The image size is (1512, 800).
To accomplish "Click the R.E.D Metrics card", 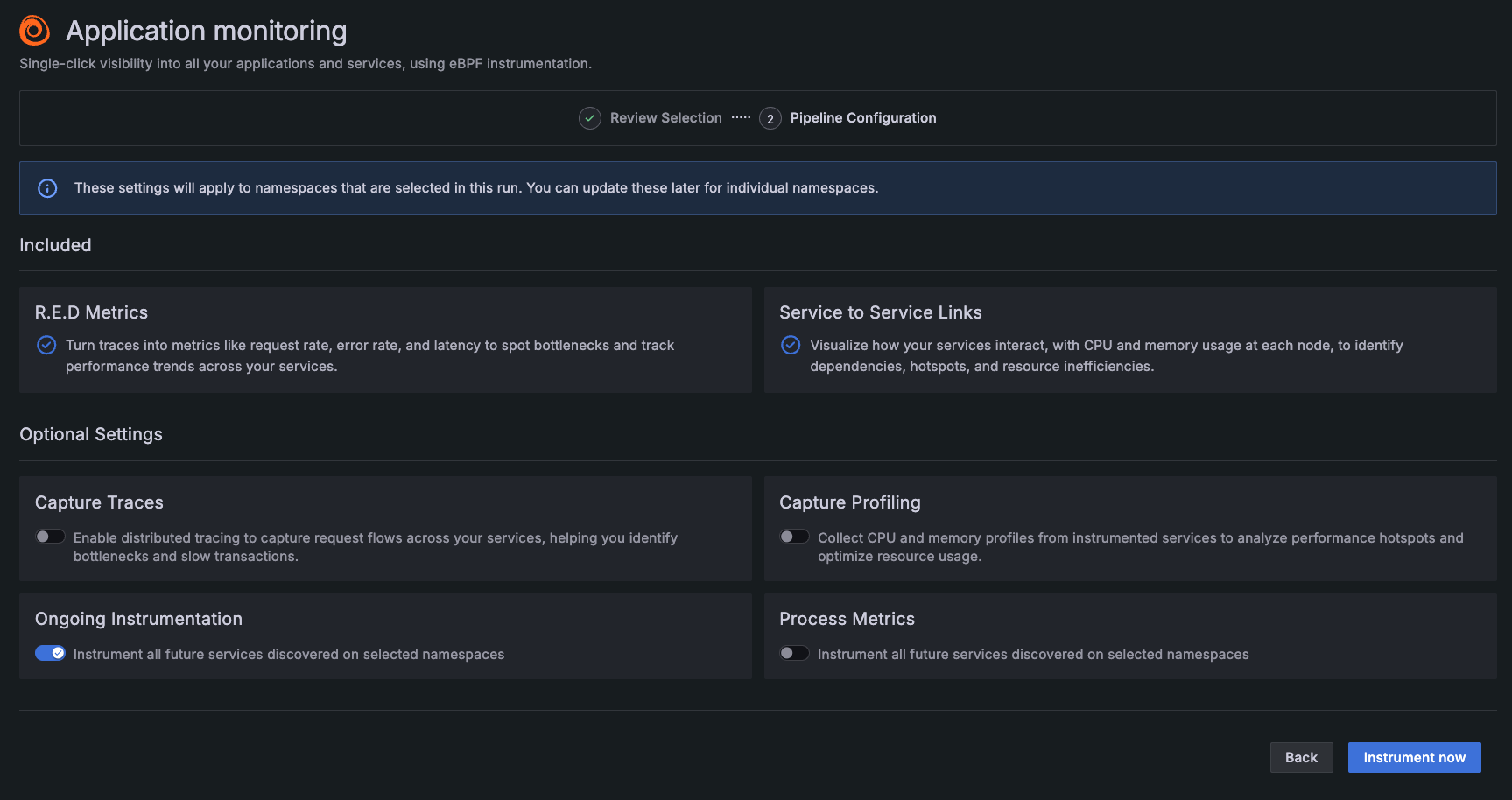I will tap(385, 340).
